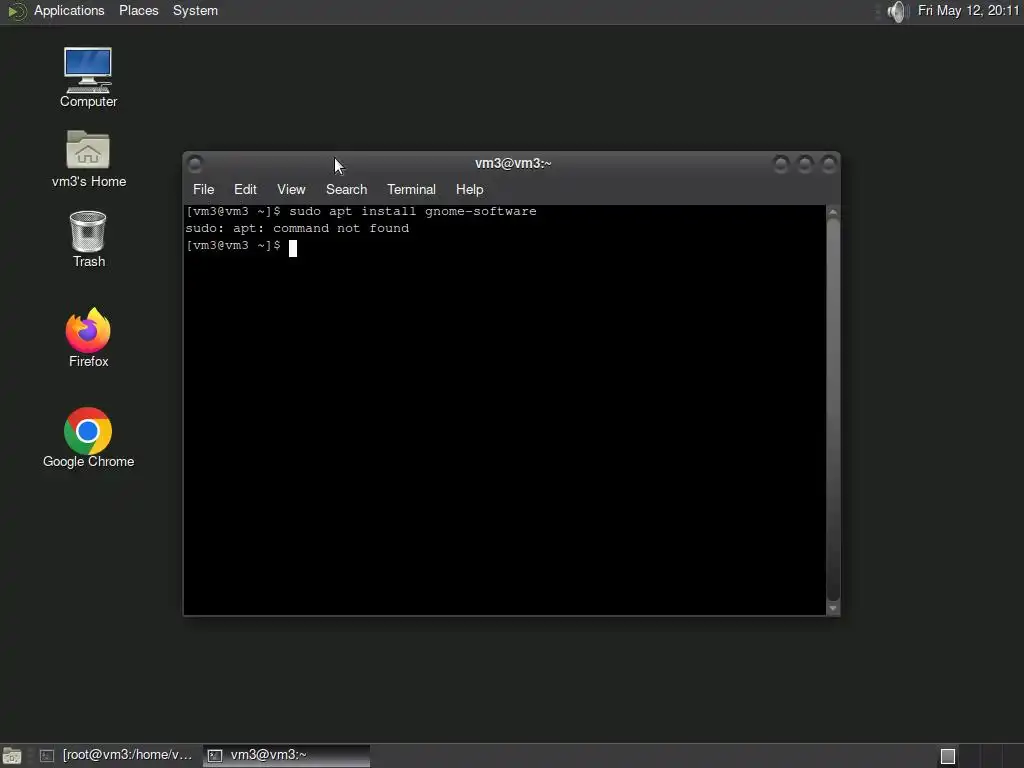The image size is (1024, 768).
Task: Open the System menu
Action: [195, 11]
